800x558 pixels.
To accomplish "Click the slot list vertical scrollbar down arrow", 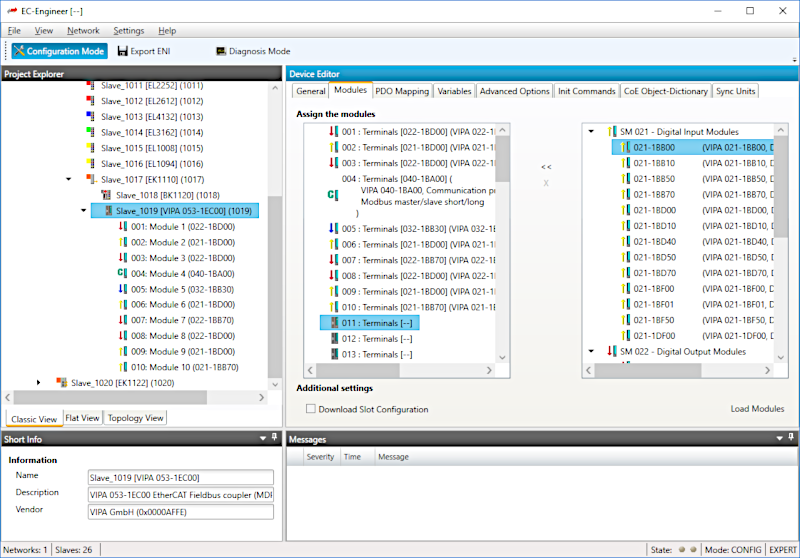I will [502, 358].
